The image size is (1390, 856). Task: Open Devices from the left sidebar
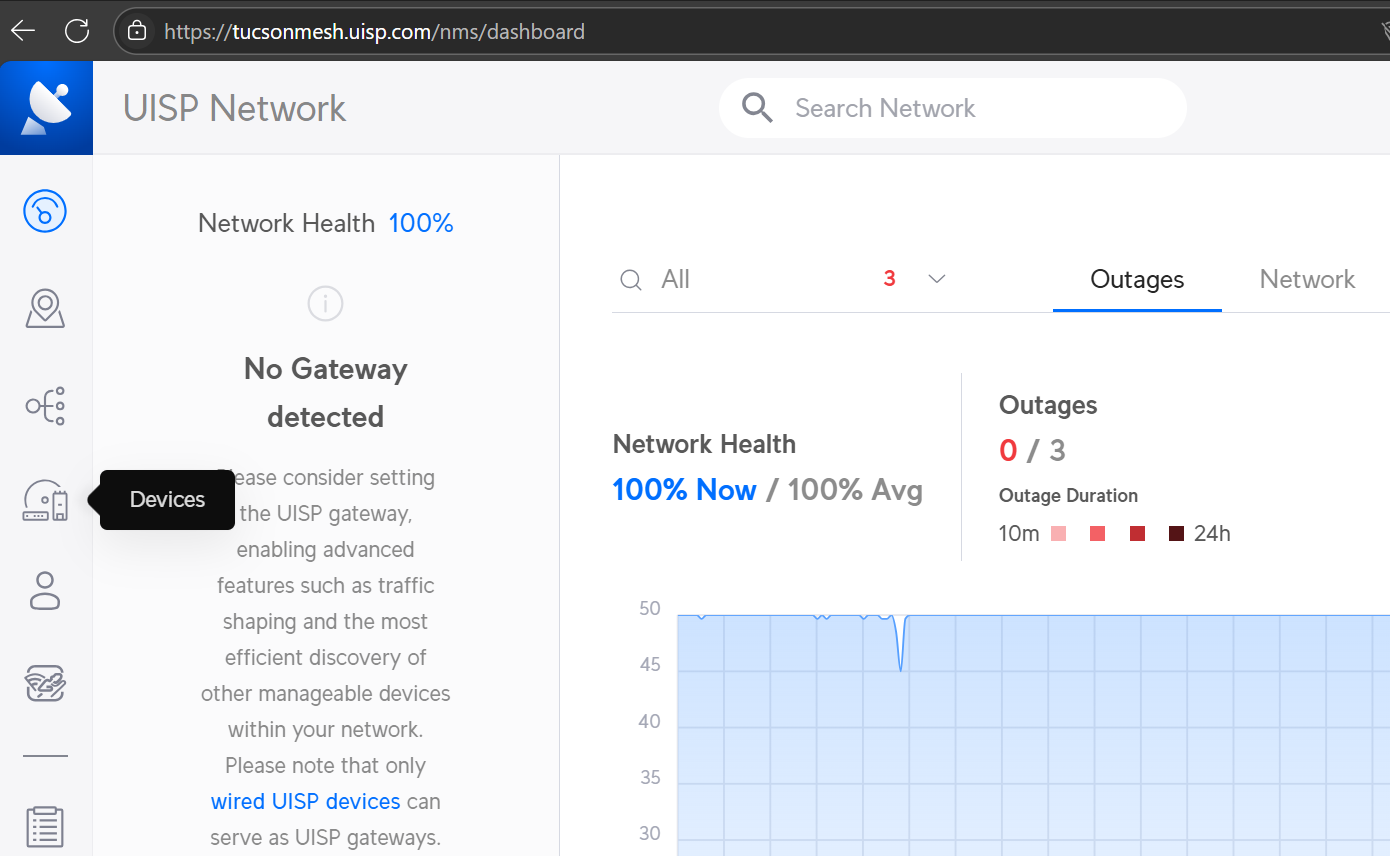tap(45, 500)
